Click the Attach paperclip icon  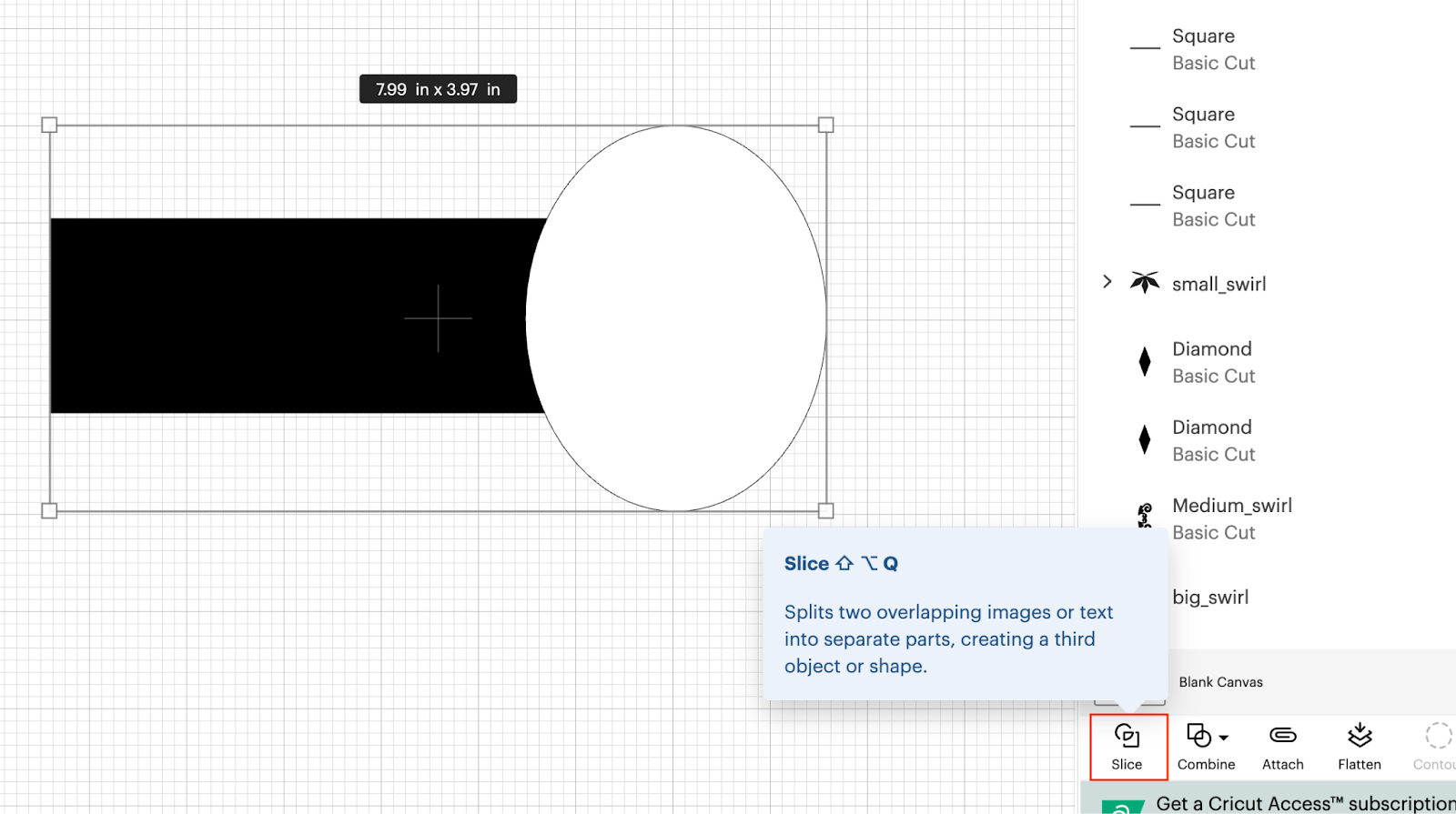(1282, 735)
